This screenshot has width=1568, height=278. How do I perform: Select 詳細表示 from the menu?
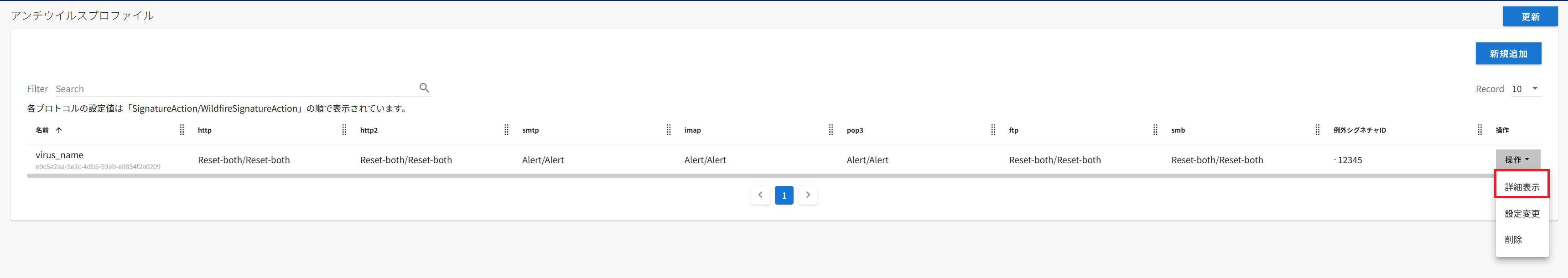tap(1522, 187)
